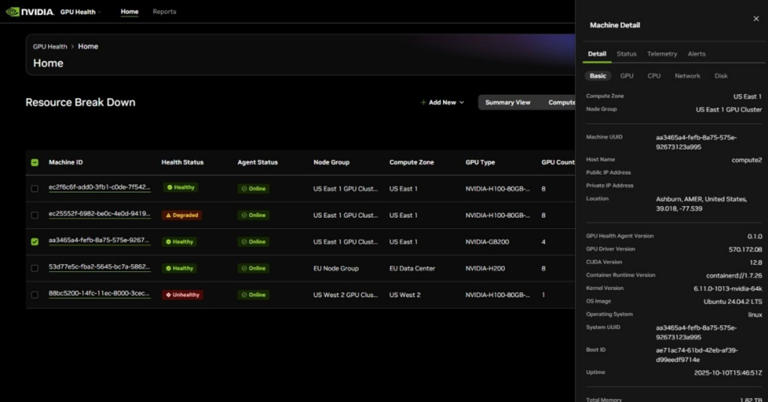The image size is (768, 402).
Task: Show the GPU sub-tab details
Action: (x=626, y=76)
